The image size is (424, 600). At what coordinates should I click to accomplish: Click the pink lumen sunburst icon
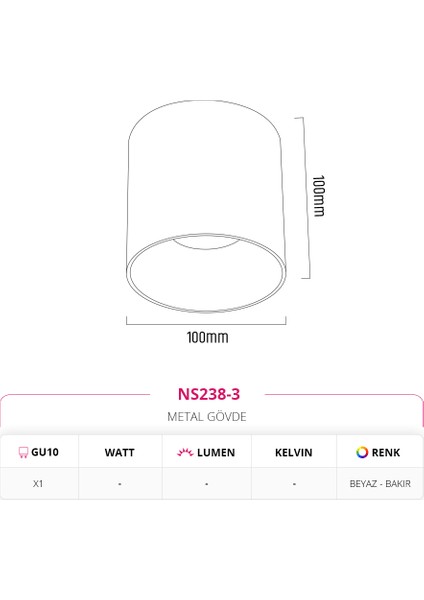point(185,452)
